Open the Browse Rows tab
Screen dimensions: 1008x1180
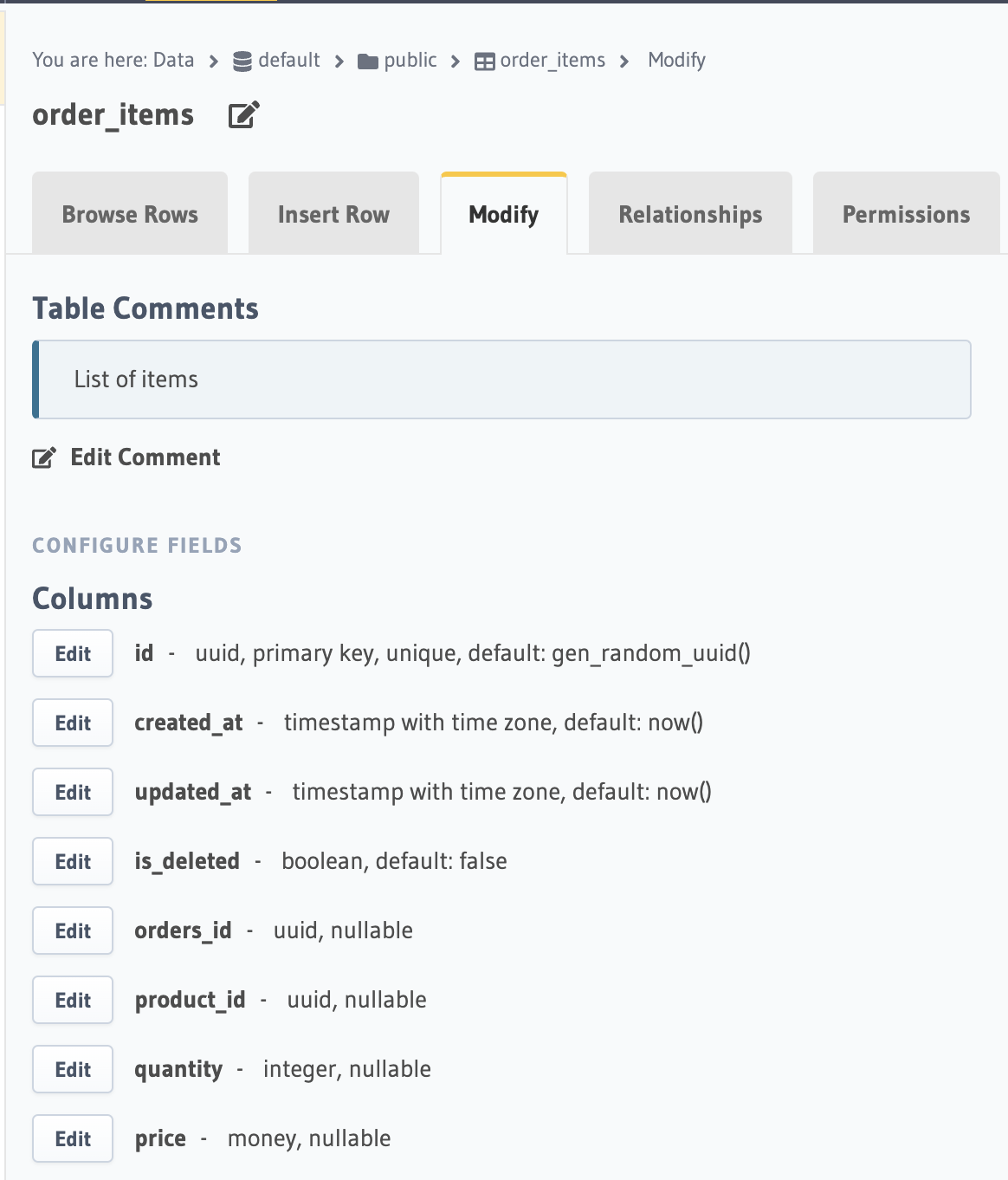click(x=130, y=214)
